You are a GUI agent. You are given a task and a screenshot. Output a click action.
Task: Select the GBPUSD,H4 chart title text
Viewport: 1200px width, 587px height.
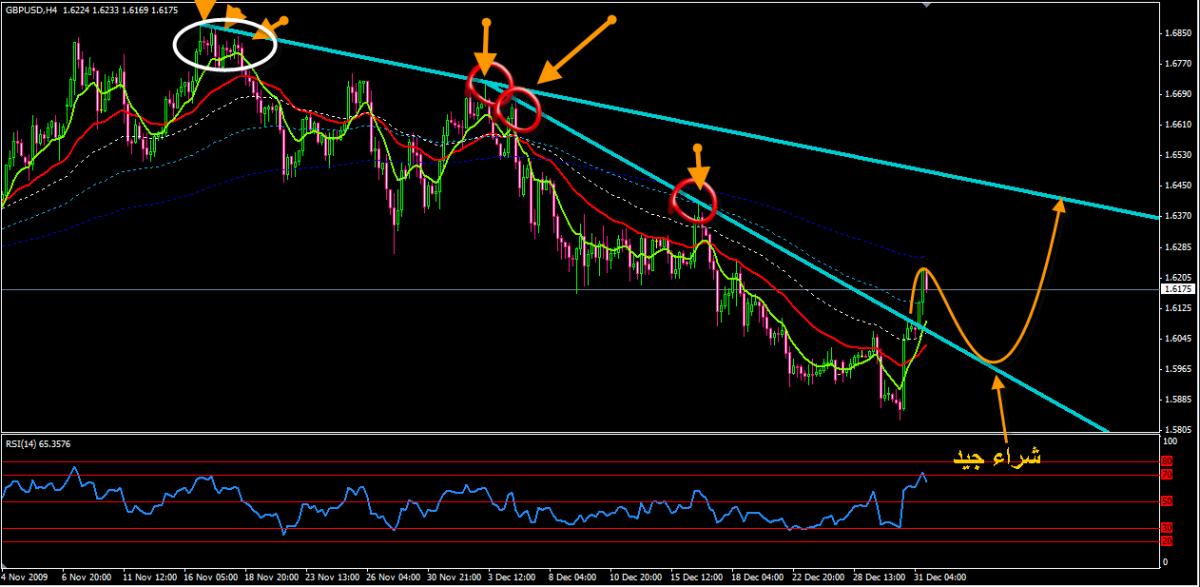30,10
